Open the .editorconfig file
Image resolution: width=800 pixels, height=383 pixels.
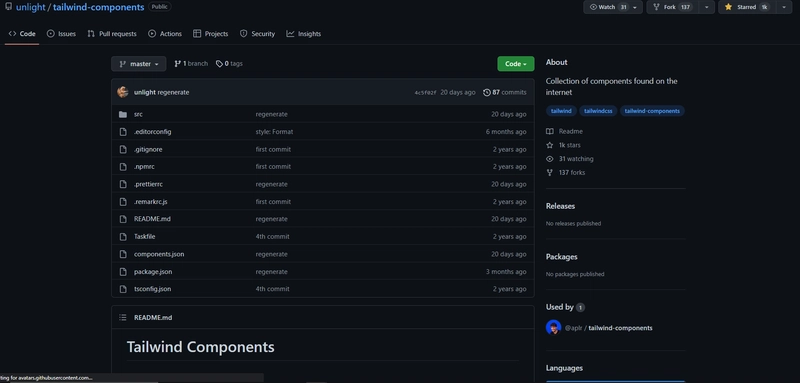153,132
